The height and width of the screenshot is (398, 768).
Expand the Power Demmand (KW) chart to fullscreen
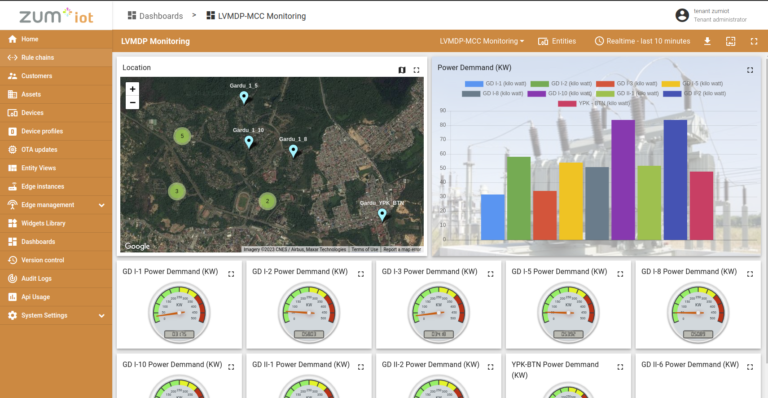(x=750, y=70)
